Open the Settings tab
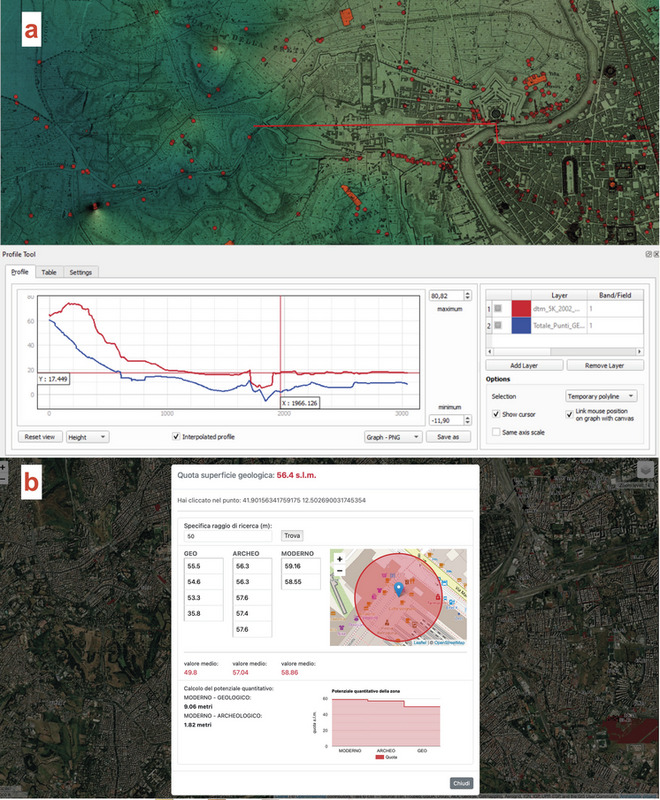Screen dimensions: 660x800 click(x=80, y=272)
